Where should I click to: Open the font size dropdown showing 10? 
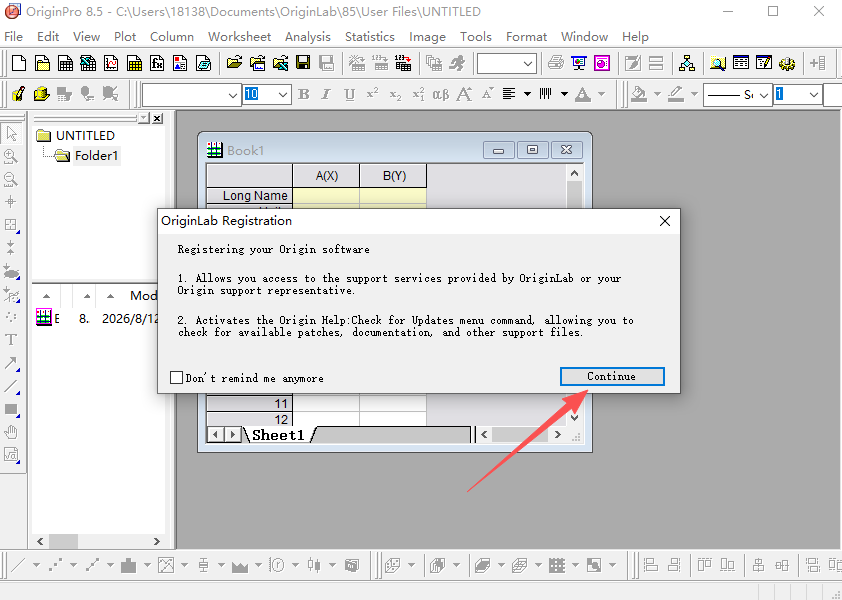tap(282, 95)
